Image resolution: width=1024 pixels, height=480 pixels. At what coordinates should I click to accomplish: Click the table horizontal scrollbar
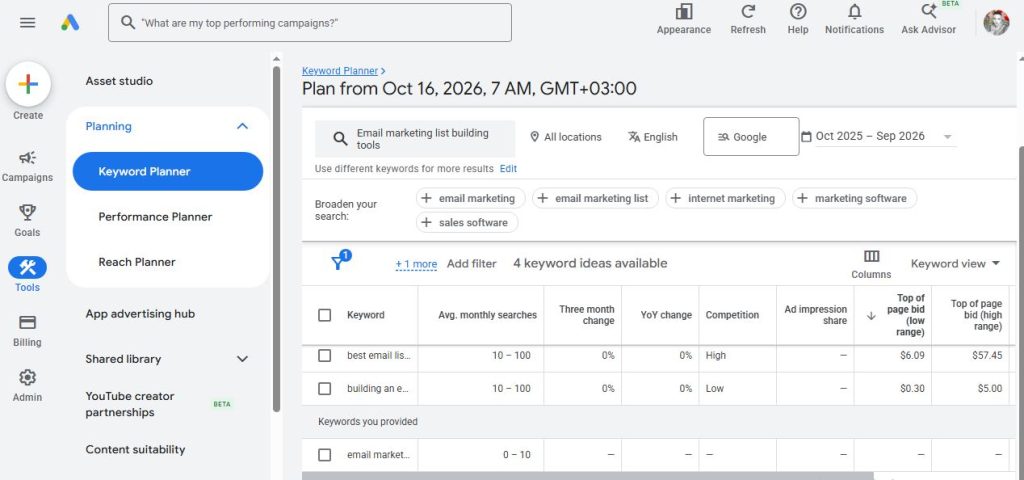(588, 475)
